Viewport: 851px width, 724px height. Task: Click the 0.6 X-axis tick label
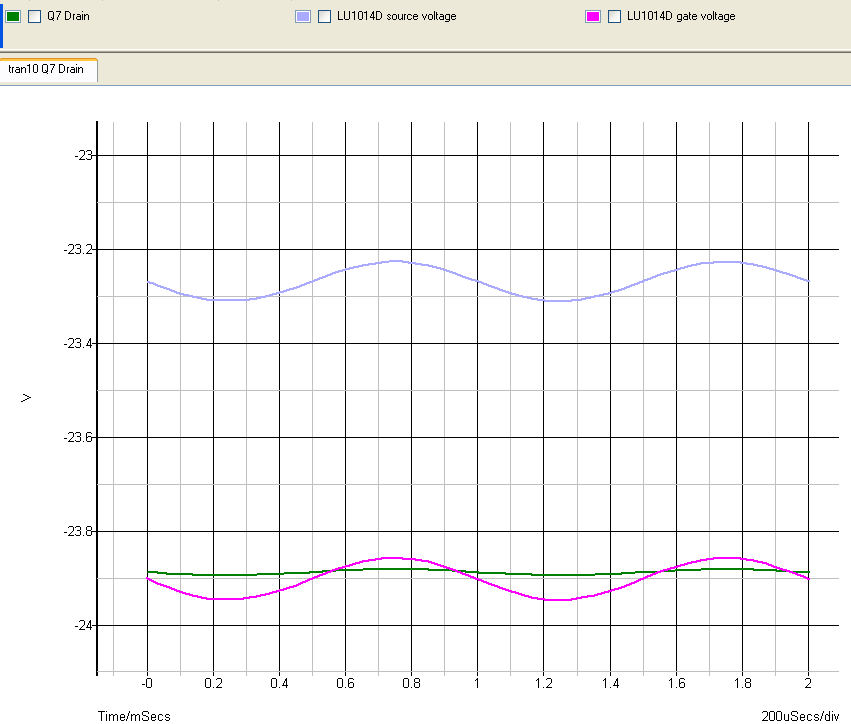click(345, 683)
